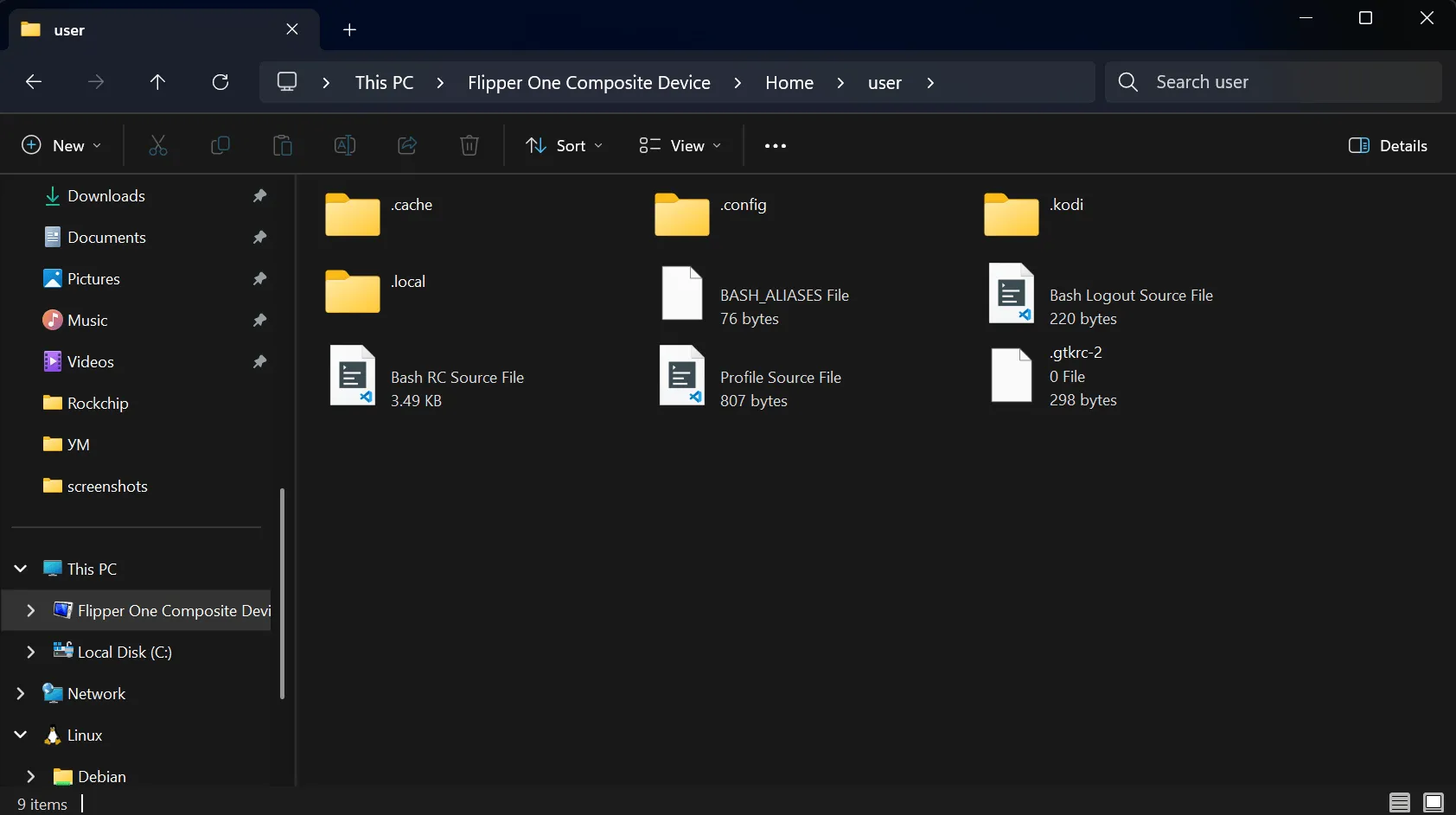Navigate up one folder level
Viewport: 1456px width, 815px height.
click(x=157, y=82)
